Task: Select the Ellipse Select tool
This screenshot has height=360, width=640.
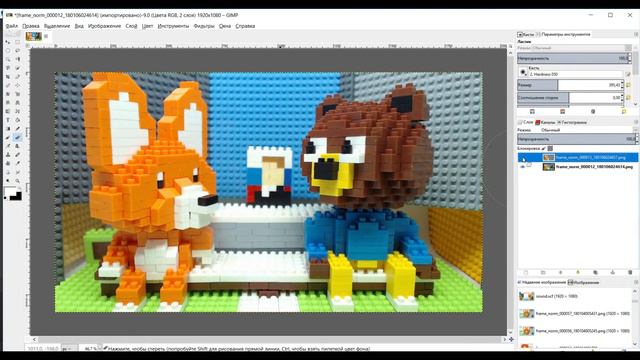Action: tap(8, 51)
